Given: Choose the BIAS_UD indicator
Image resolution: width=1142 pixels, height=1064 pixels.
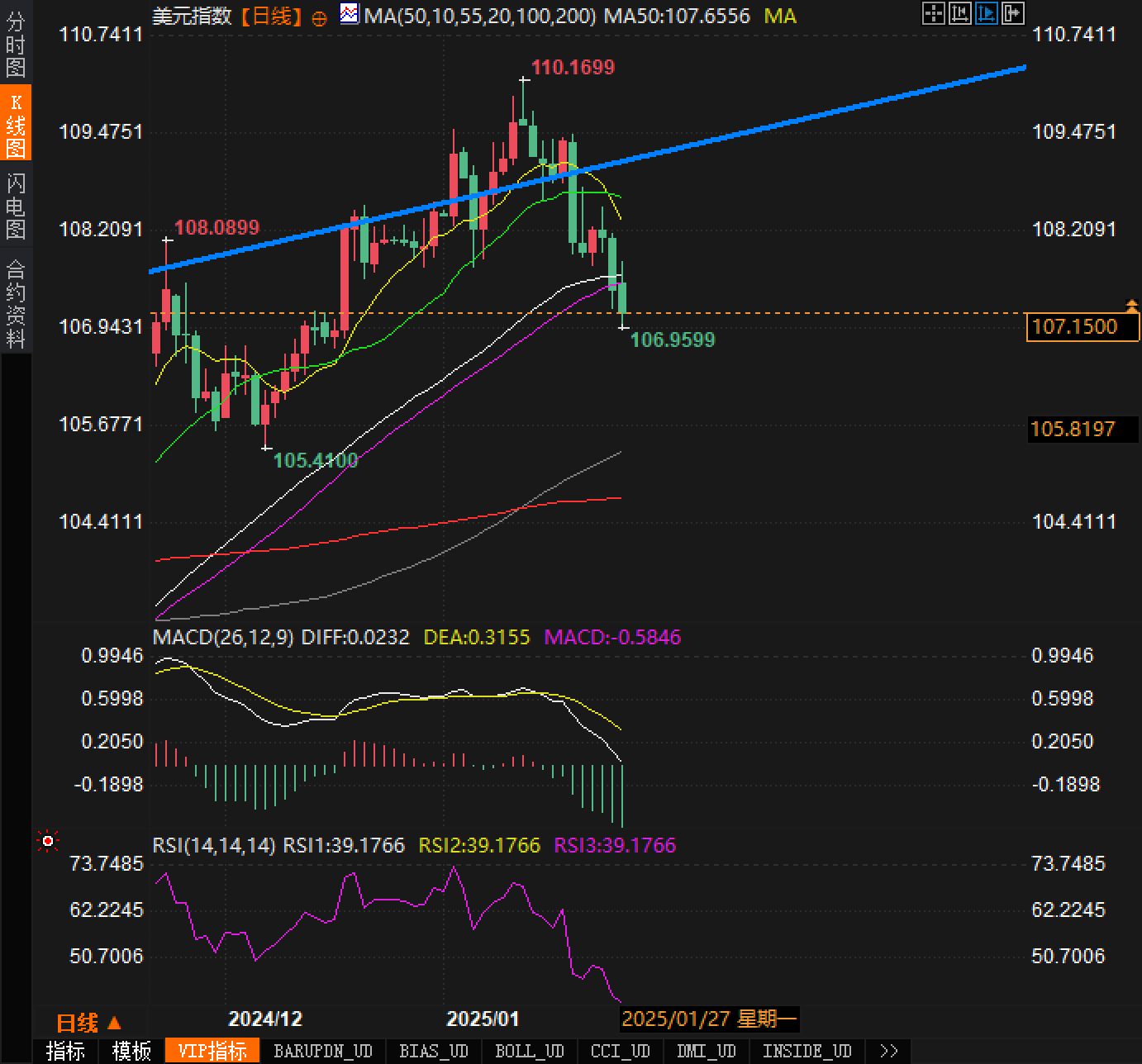Looking at the screenshot, I should [x=434, y=1051].
